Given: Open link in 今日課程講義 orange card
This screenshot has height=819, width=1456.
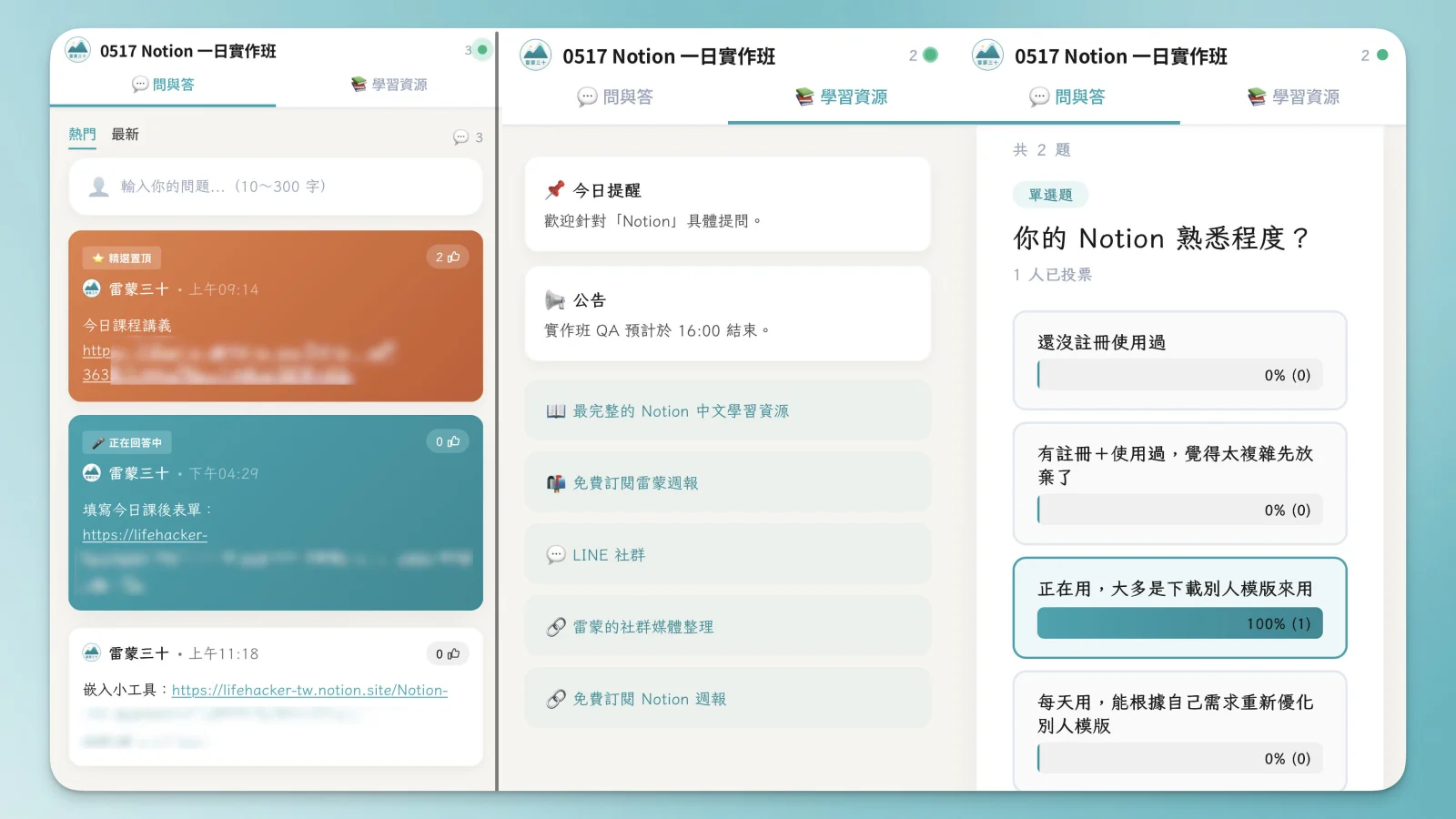Looking at the screenshot, I should point(96,350).
